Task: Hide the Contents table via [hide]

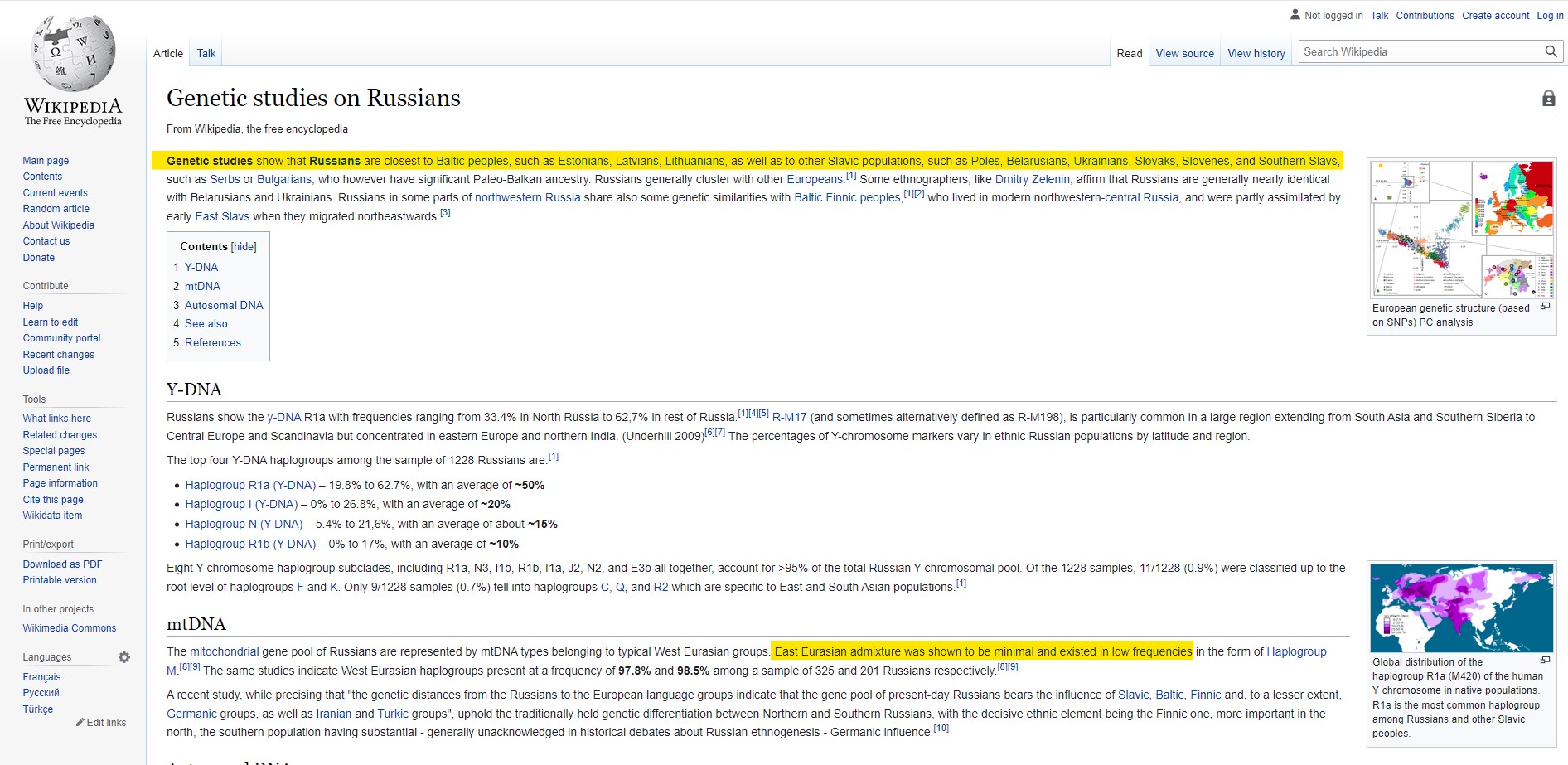Action: [244, 247]
